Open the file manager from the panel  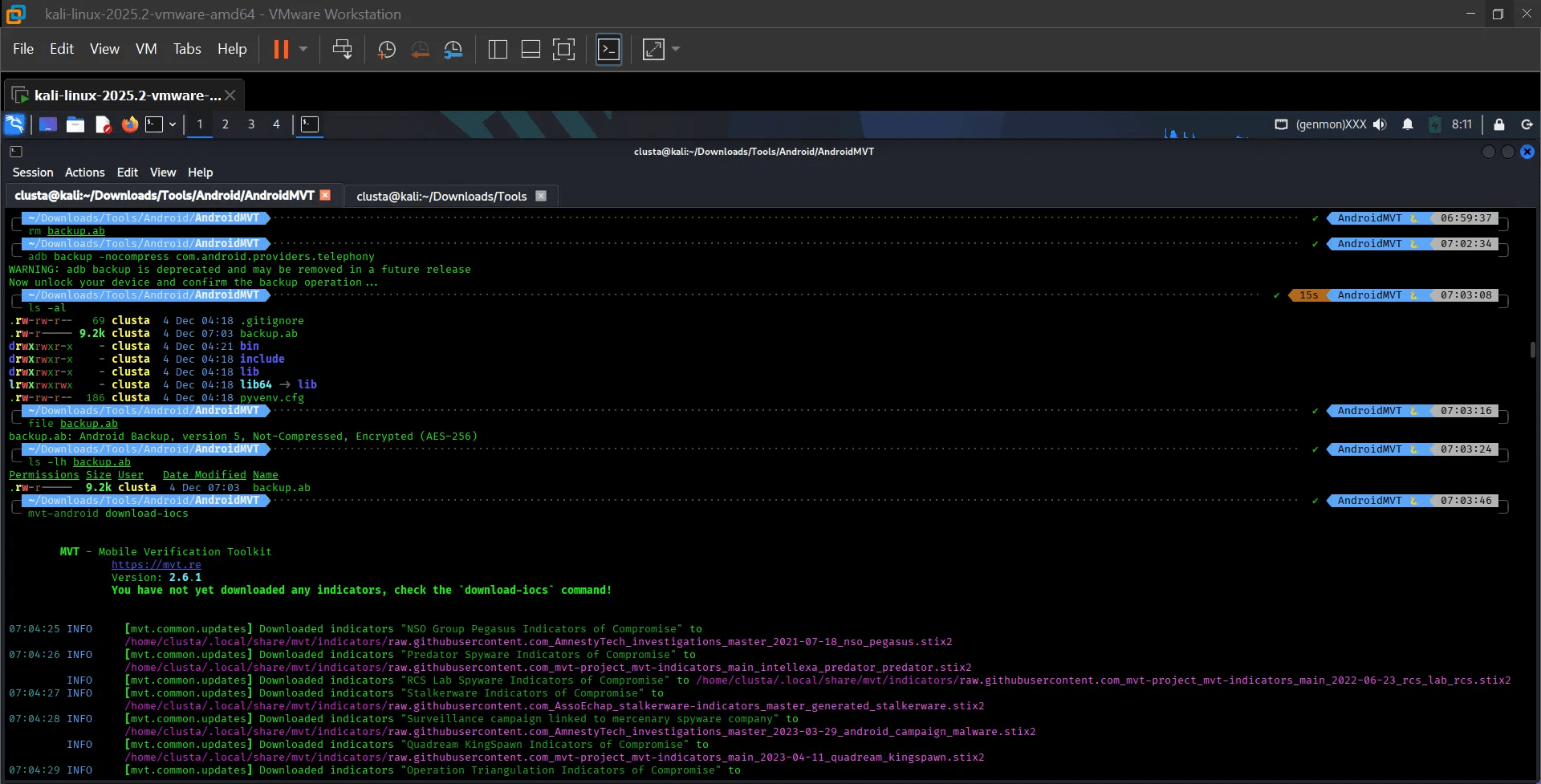tap(75, 124)
